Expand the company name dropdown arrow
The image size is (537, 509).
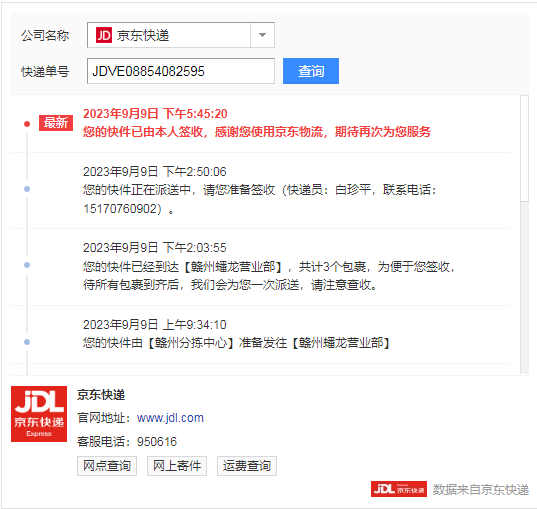262,35
